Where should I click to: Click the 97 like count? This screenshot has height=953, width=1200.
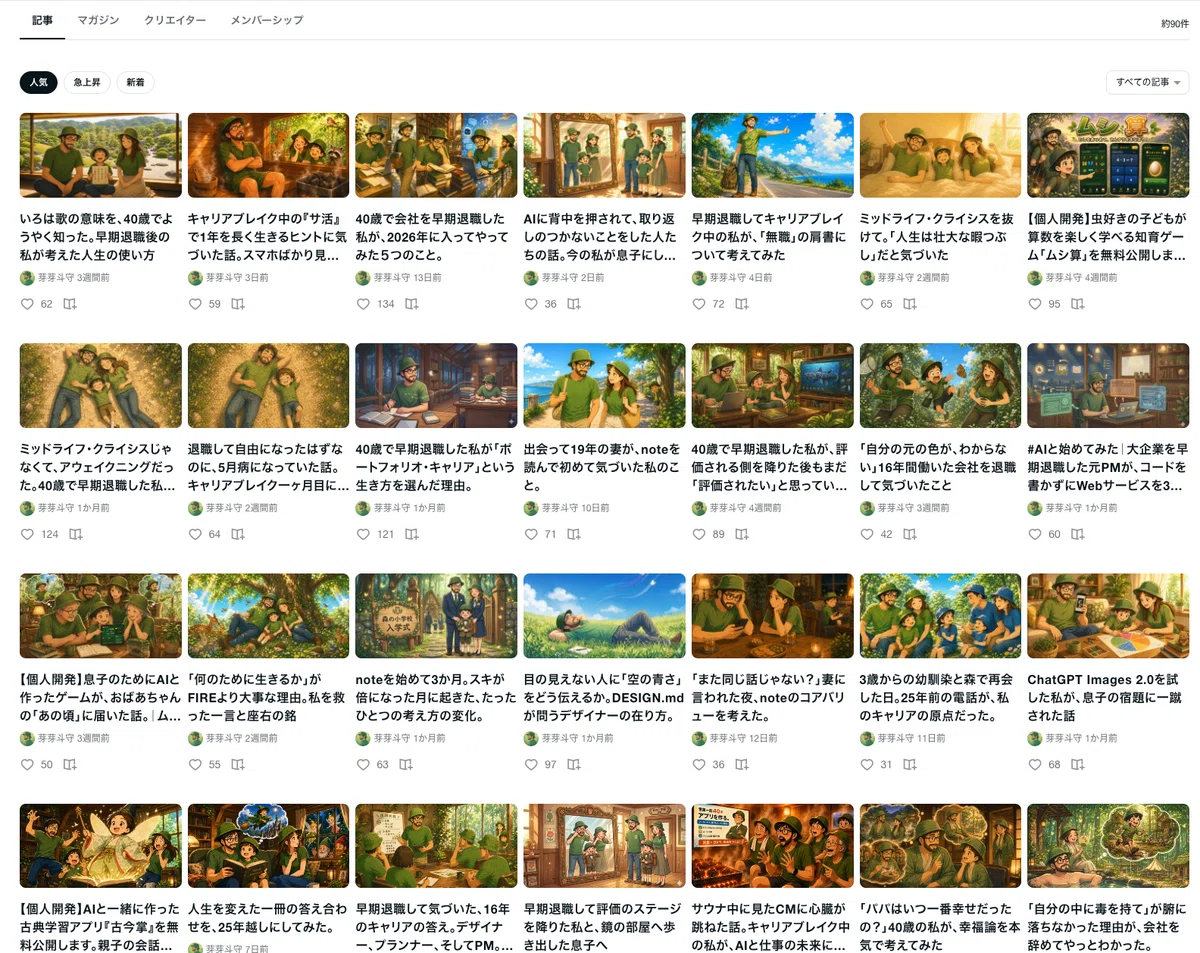pos(550,765)
